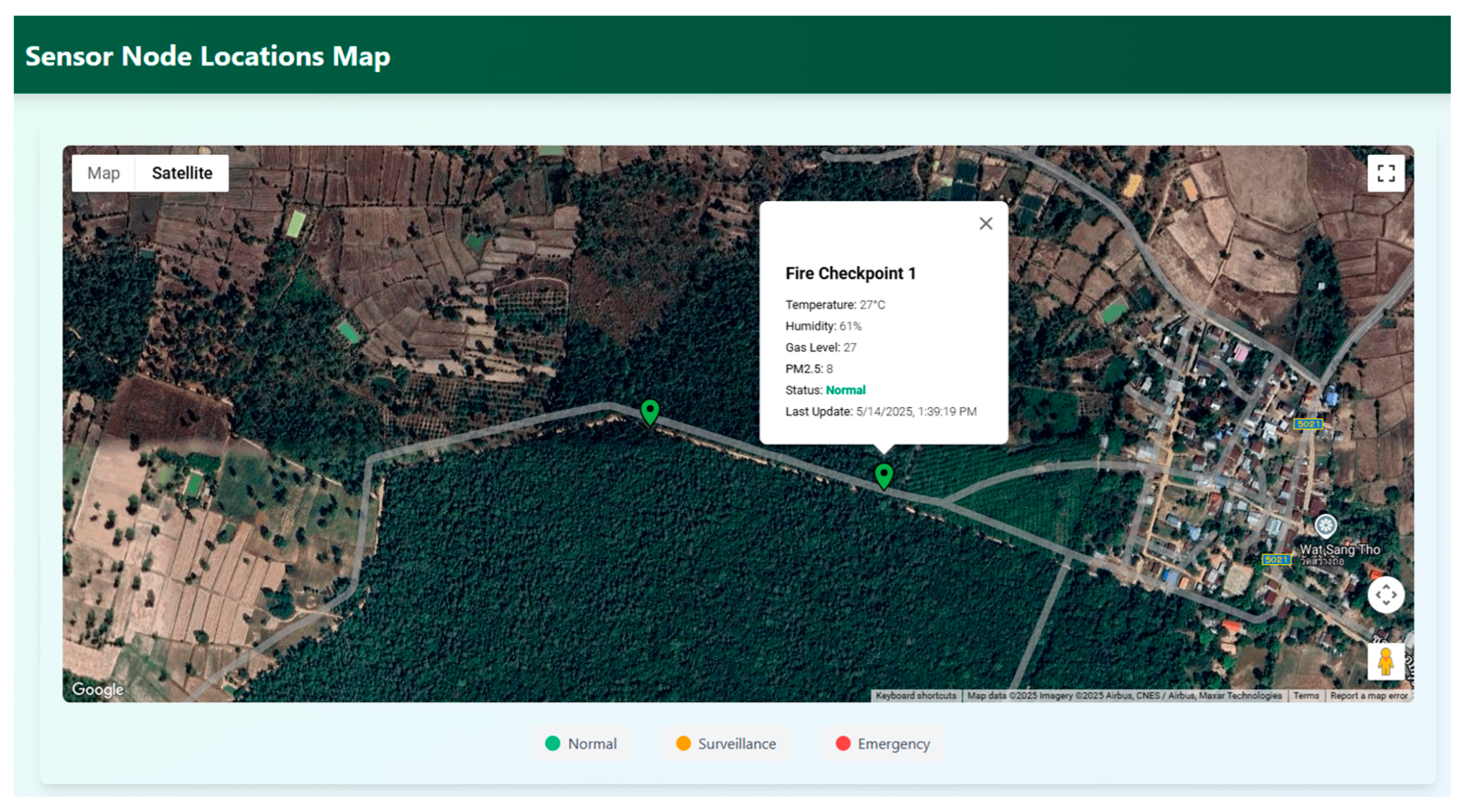Open the map Terms link
1464x812 pixels.
(1306, 696)
